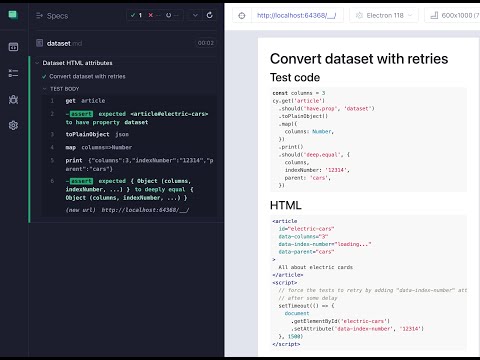Click the Test code heading
This screenshot has width=480, height=360.
(295, 77)
